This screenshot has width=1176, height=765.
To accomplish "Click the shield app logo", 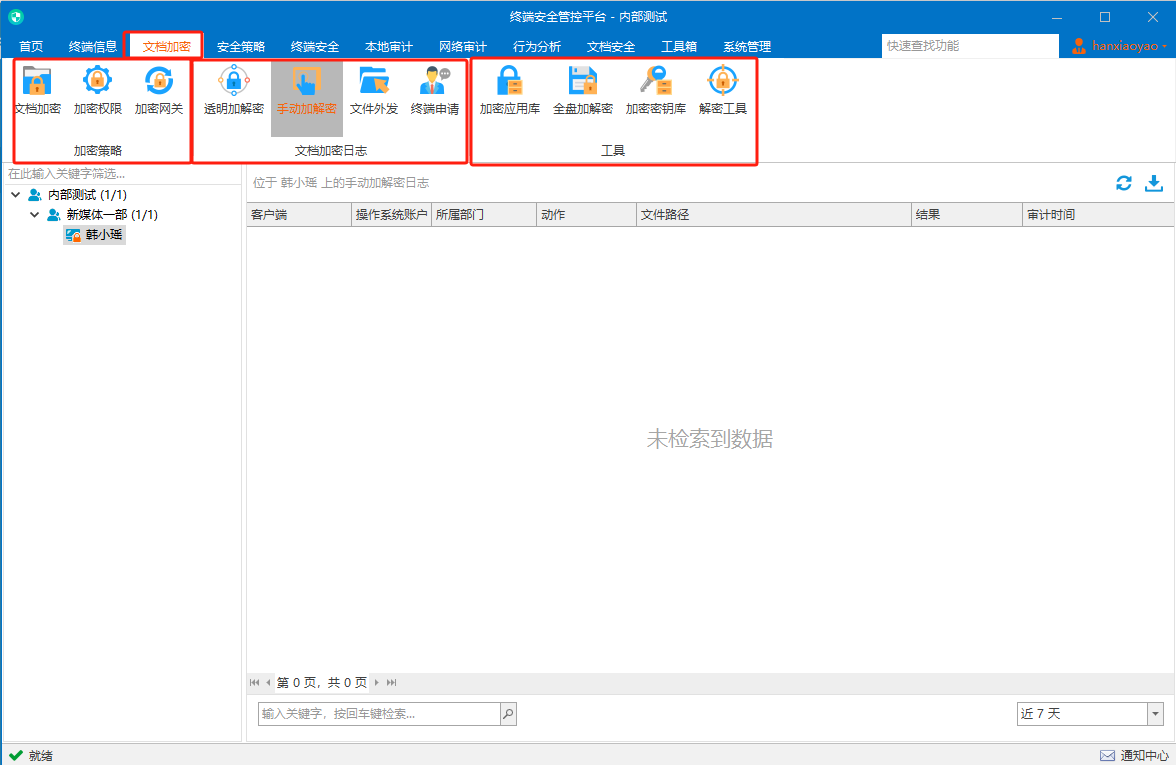I will tap(16, 16).
